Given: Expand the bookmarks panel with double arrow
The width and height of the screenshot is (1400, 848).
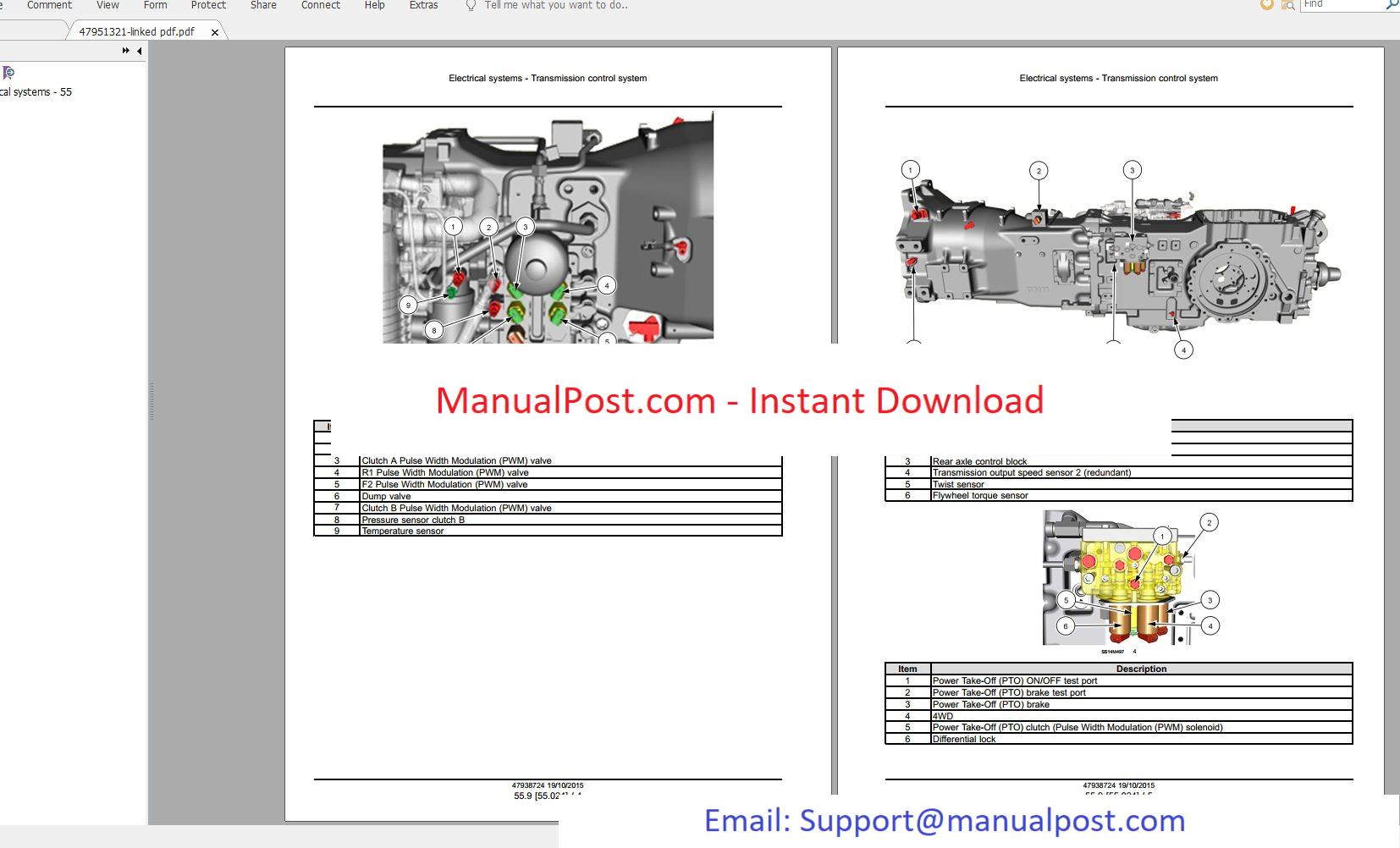Looking at the screenshot, I should (126, 51).
